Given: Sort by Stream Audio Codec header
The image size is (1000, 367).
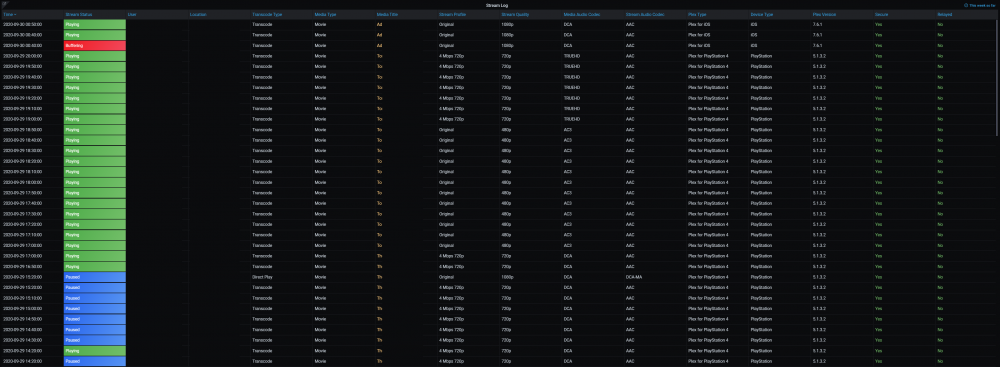Looking at the screenshot, I should click(645, 14).
